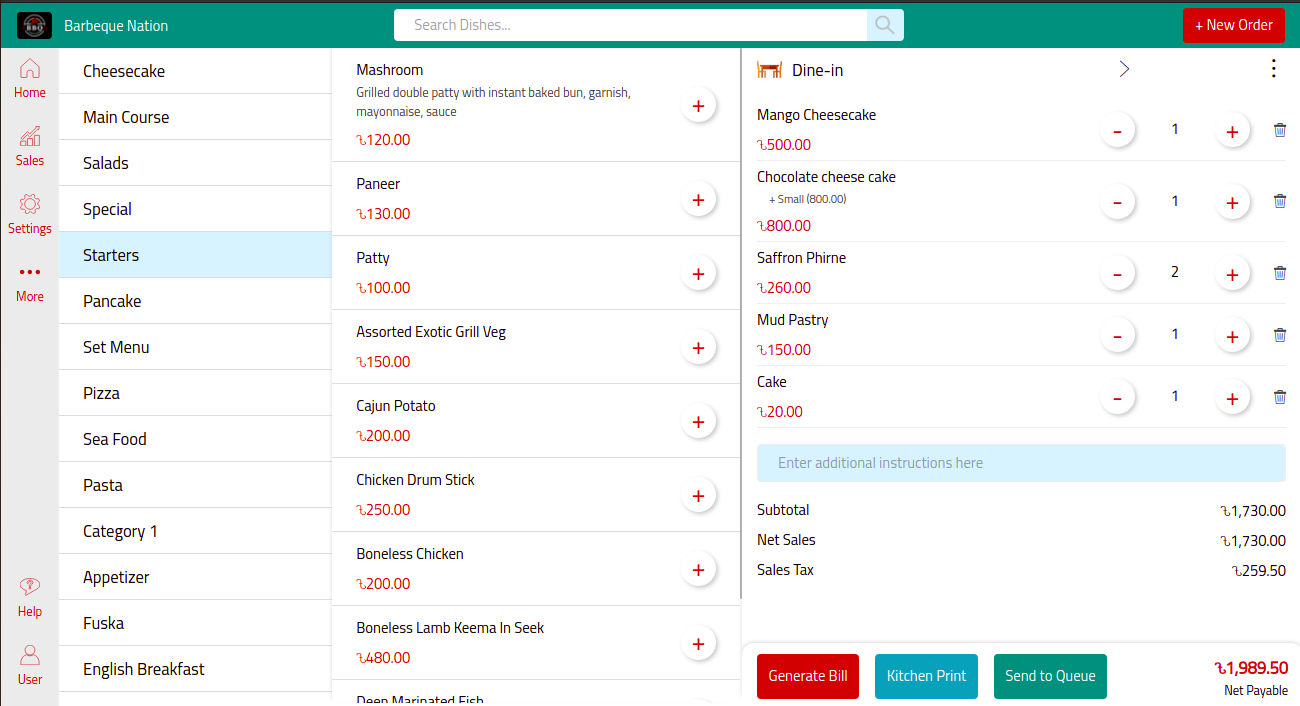Increase Mango Cheesecake quantity with plus button

[1232, 130]
